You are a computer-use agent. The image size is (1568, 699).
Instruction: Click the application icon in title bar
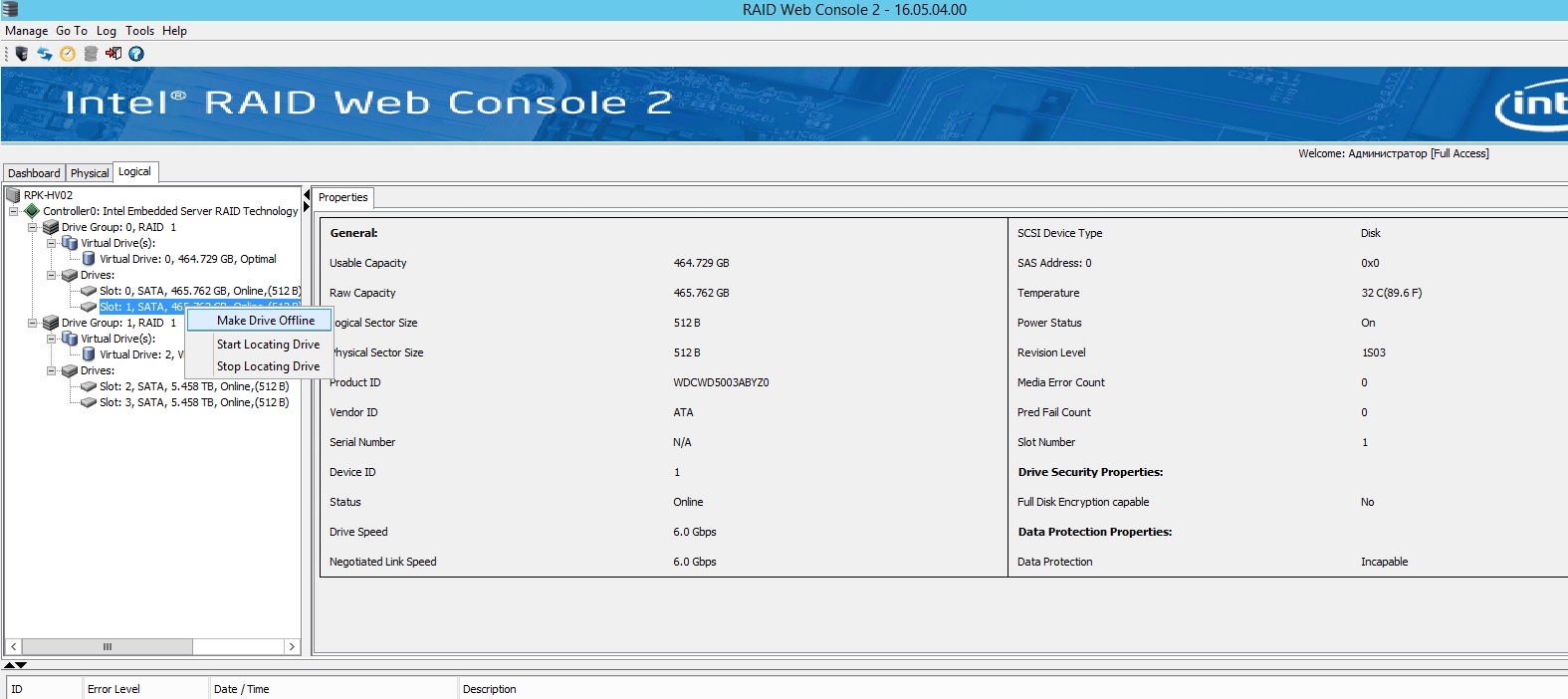[10, 9]
